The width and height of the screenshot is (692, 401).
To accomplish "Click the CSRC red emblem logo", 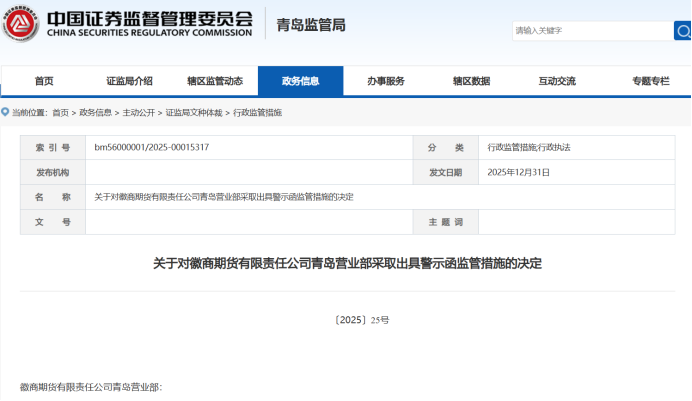I will tap(21, 26).
